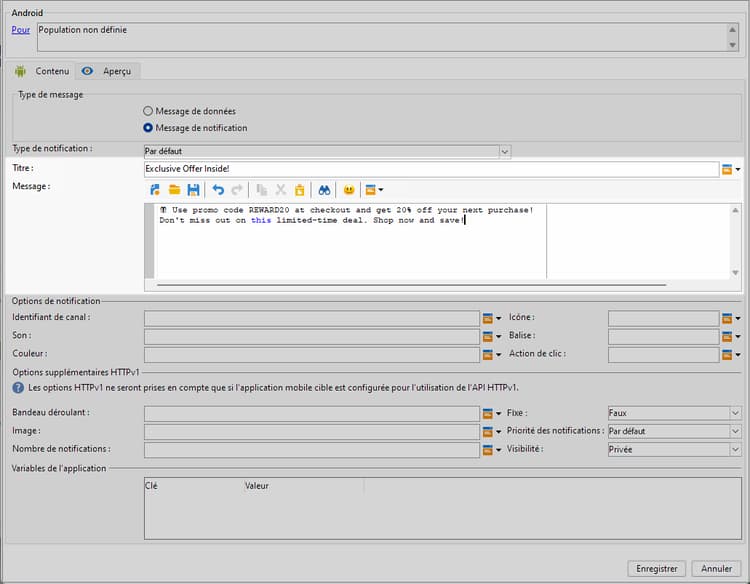Image resolution: width=750 pixels, height=584 pixels.
Task: Click the paste clipboard icon
Action: pyautogui.click(x=298, y=189)
